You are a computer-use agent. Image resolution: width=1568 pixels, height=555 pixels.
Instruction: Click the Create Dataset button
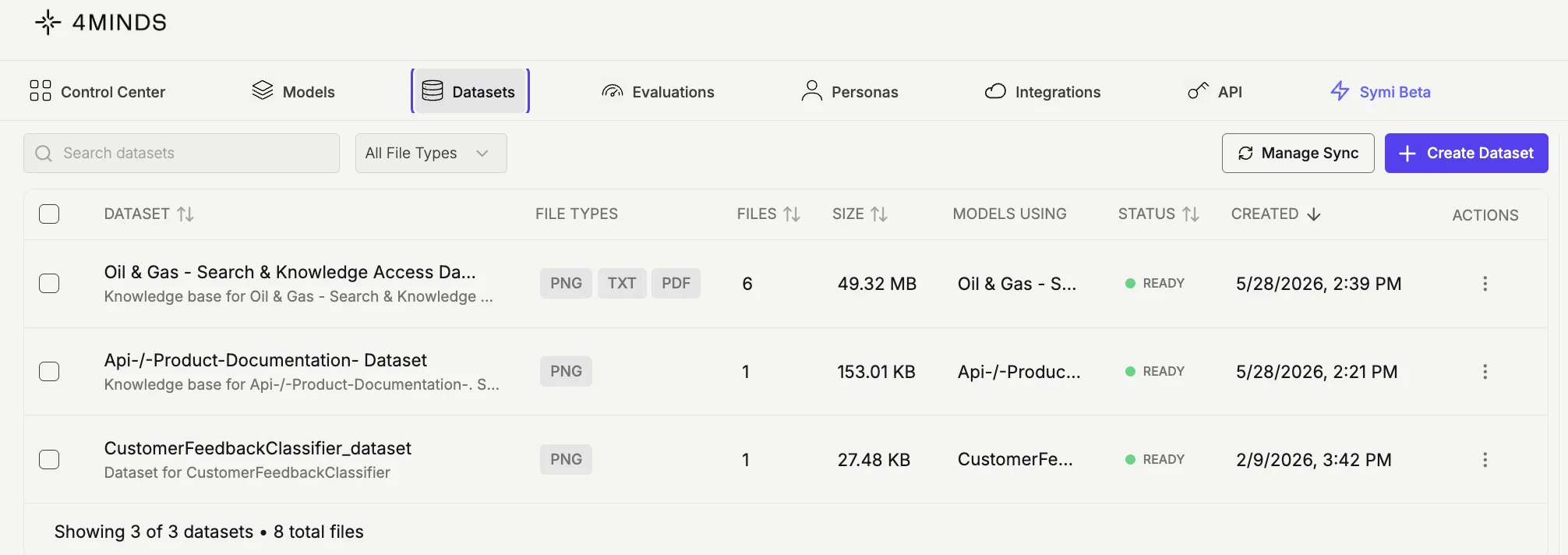click(1466, 153)
